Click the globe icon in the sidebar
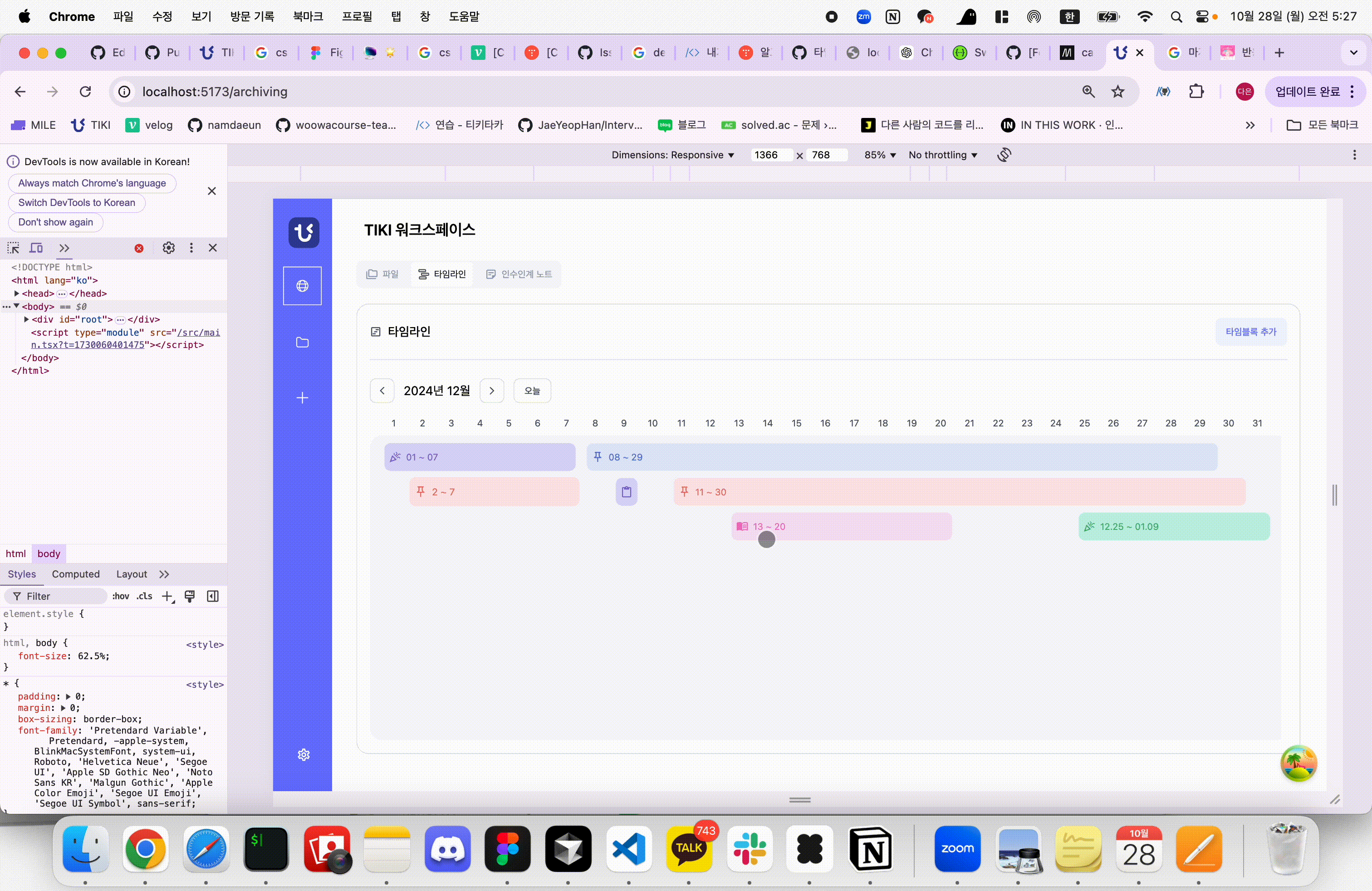Viewport: 1372px width, 891px height. tap(302, 286)
